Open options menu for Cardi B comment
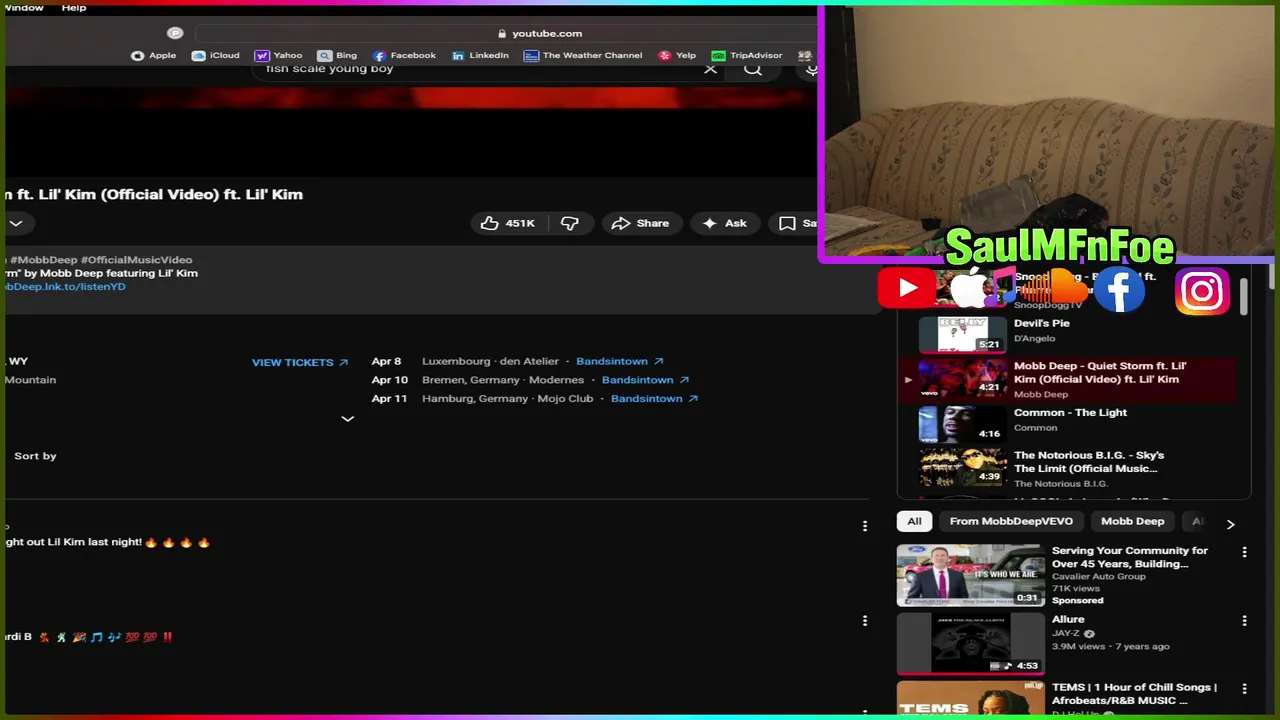 [x=865, y=621]
